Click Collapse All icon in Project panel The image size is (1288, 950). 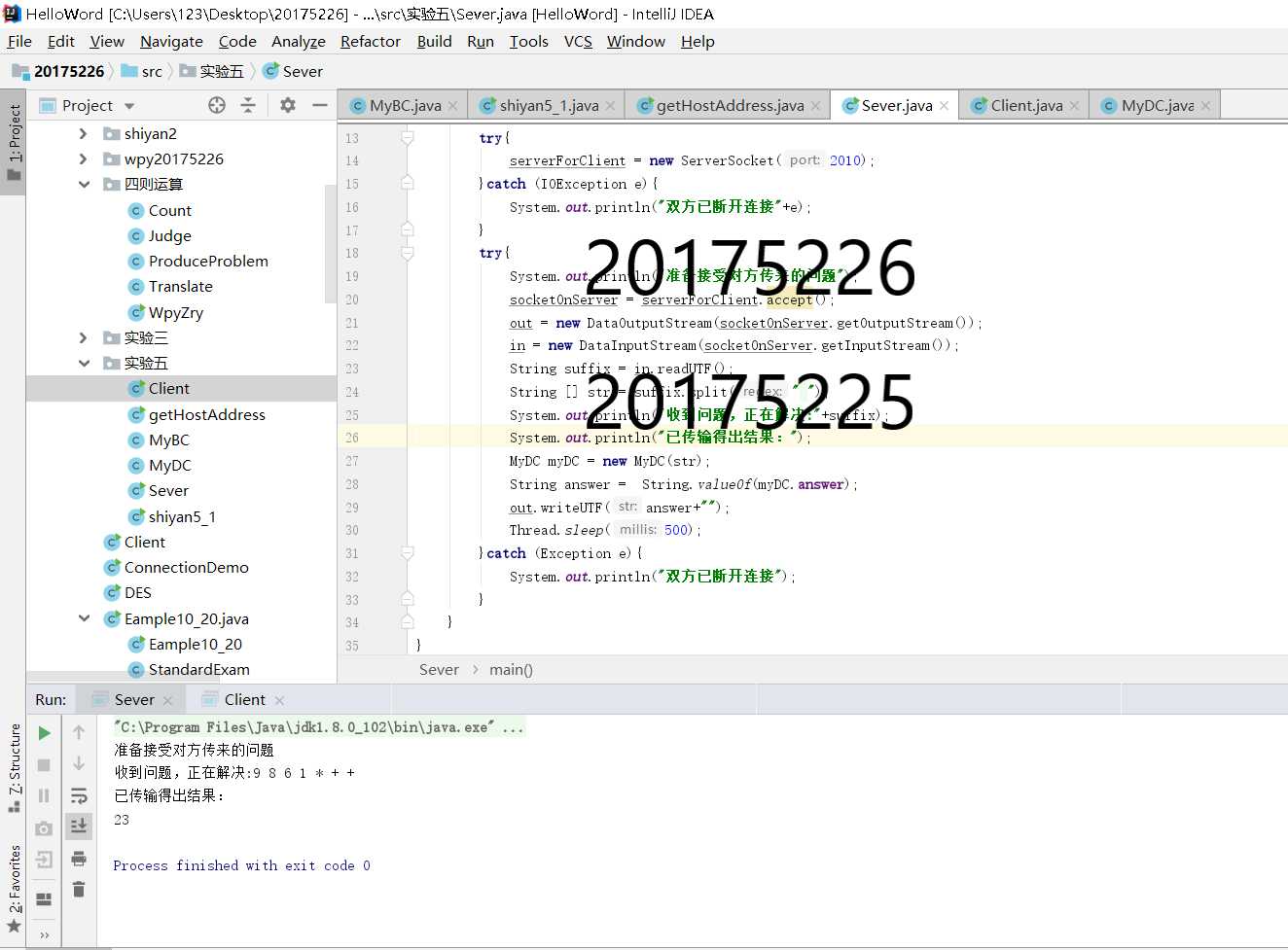click(x=248, y=105)
